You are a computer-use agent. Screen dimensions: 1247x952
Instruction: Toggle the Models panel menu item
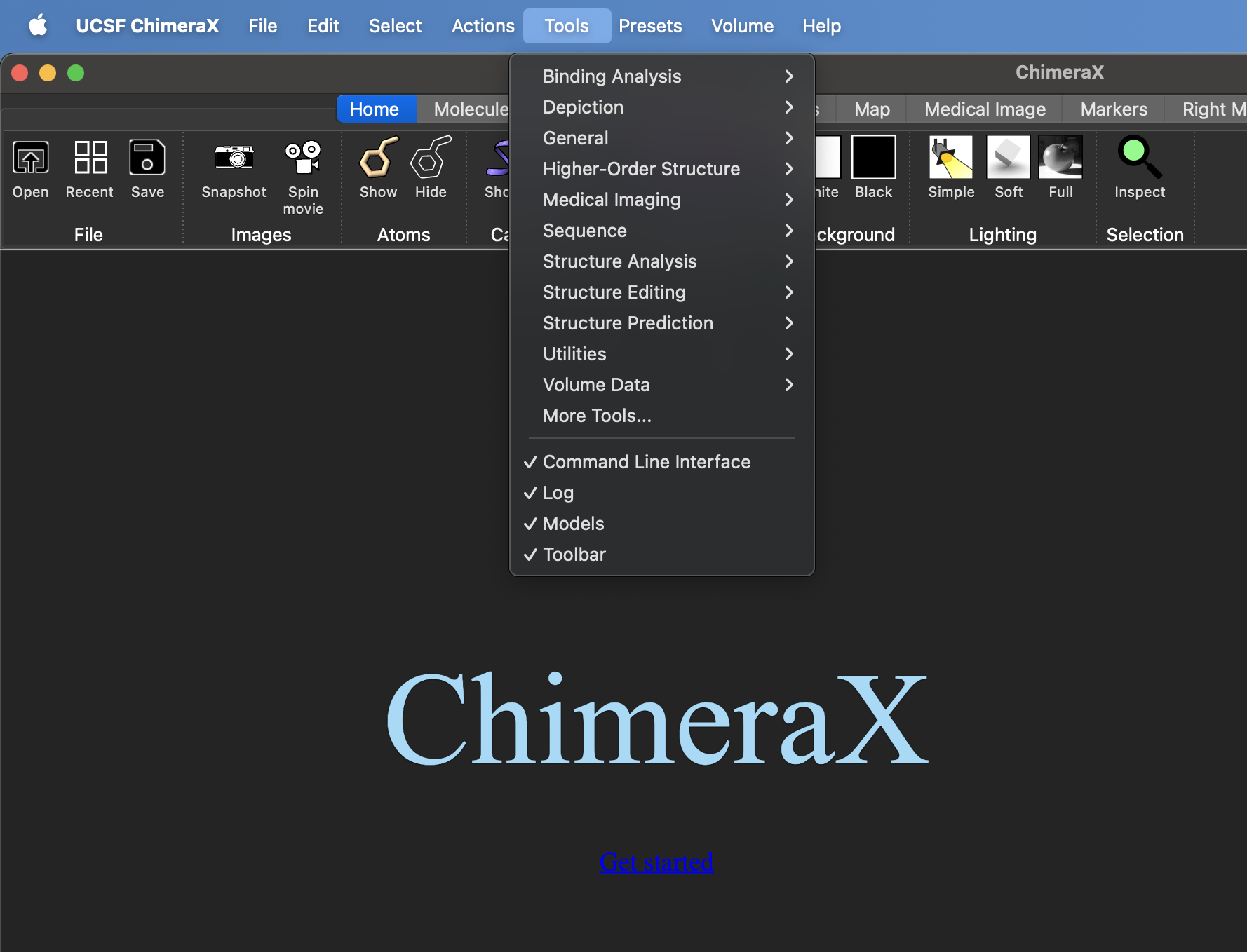573,524
